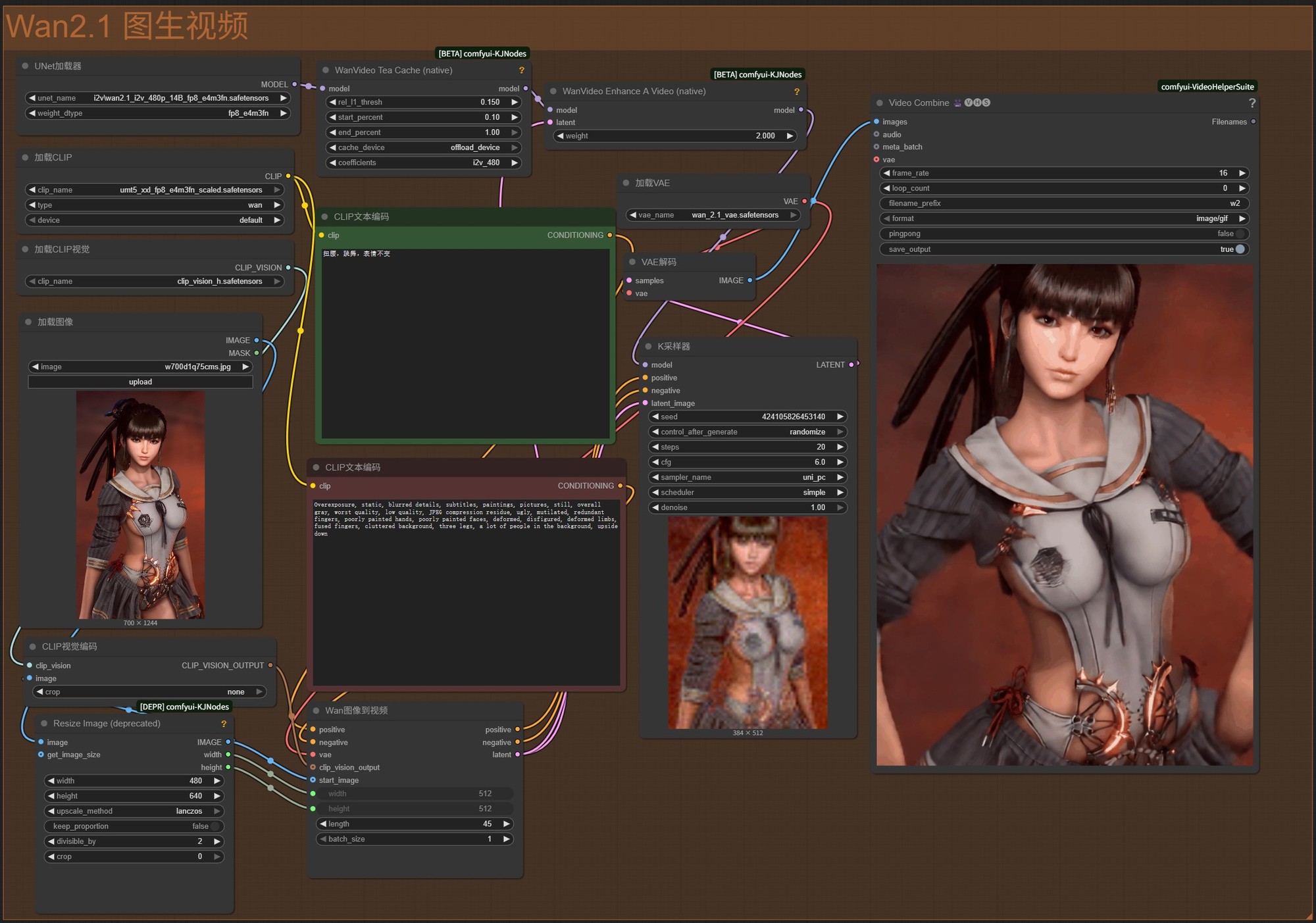Collapse the K采样器 node via its dot
This screenshot has width=1316, height=923.
(x=648, y=346)
